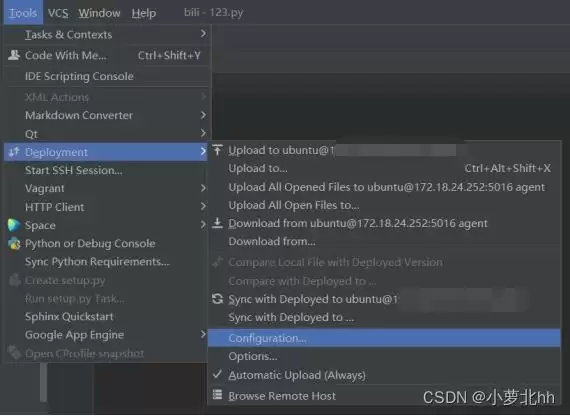Open the VCS menu

coord(58,13)
